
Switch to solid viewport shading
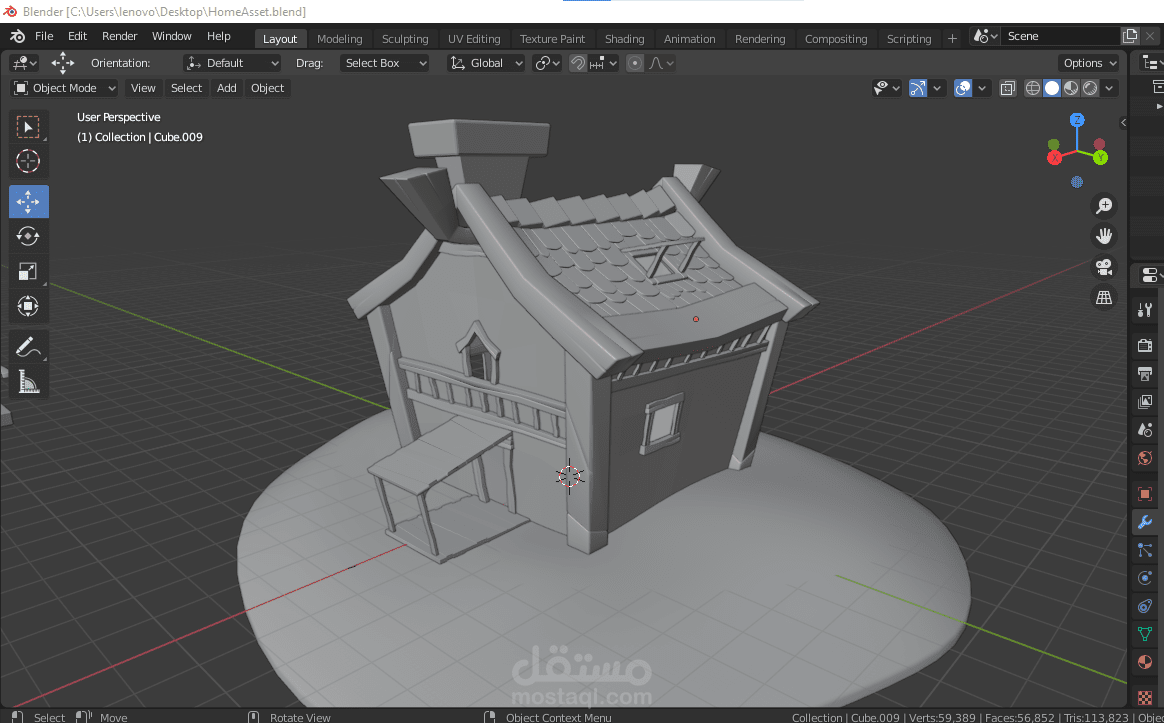[x=1052, y=88]
